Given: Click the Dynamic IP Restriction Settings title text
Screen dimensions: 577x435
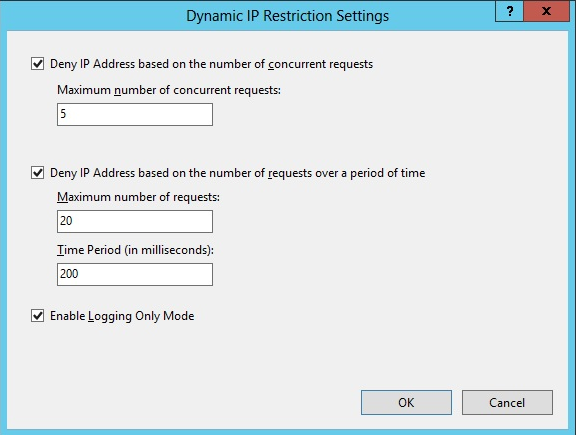Looking at the screenshot, I should point(287,16).
